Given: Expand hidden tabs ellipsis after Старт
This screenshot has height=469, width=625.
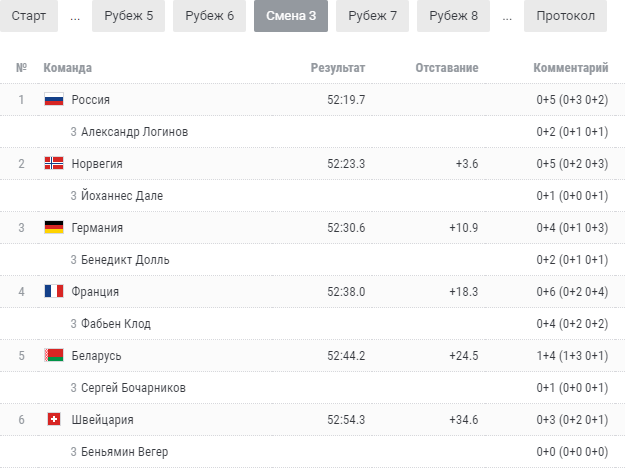Looking at the screenshot, I should [x=75, y=18].
